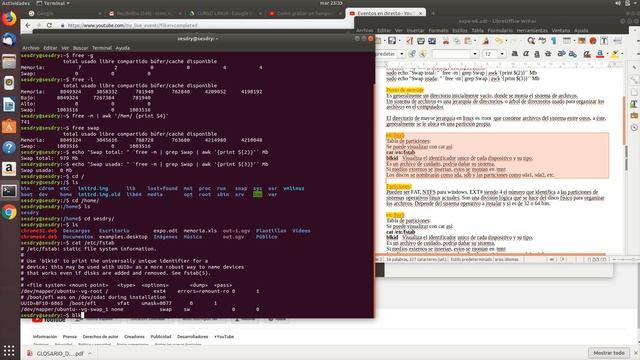This screenshot has width=640, height=360.
Task: Open Buscar menu in terminal window
Action: tap(80, 48)
